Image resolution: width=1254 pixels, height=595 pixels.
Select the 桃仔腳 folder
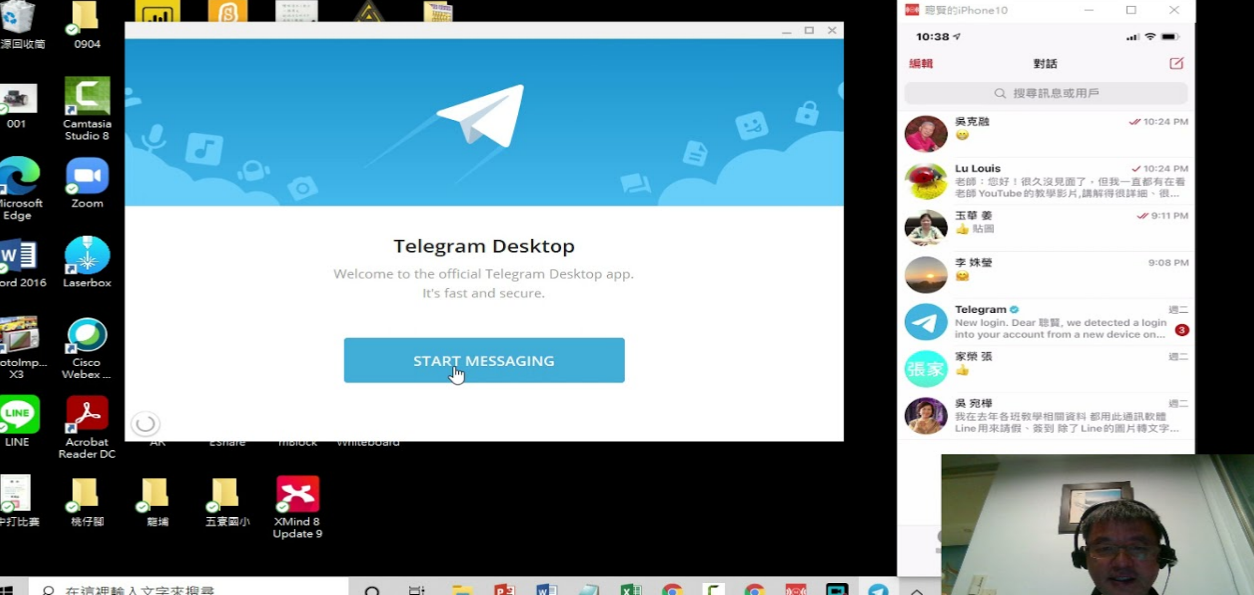(87, 502)
